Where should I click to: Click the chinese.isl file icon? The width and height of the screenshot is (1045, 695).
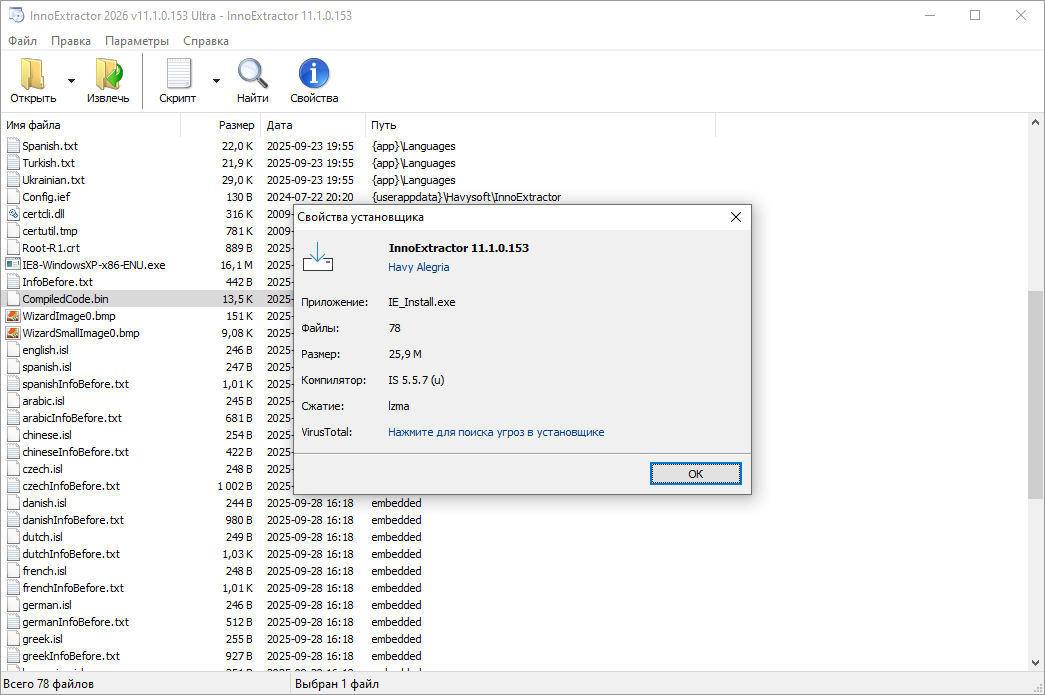click(13, 435)
